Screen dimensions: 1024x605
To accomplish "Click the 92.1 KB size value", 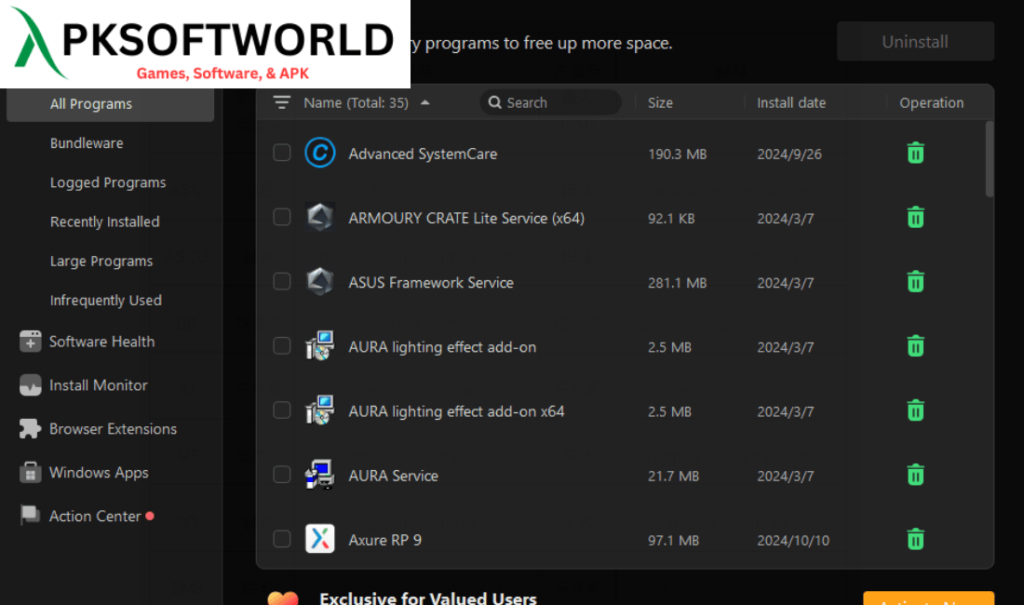I will click(x=671, y=218).
